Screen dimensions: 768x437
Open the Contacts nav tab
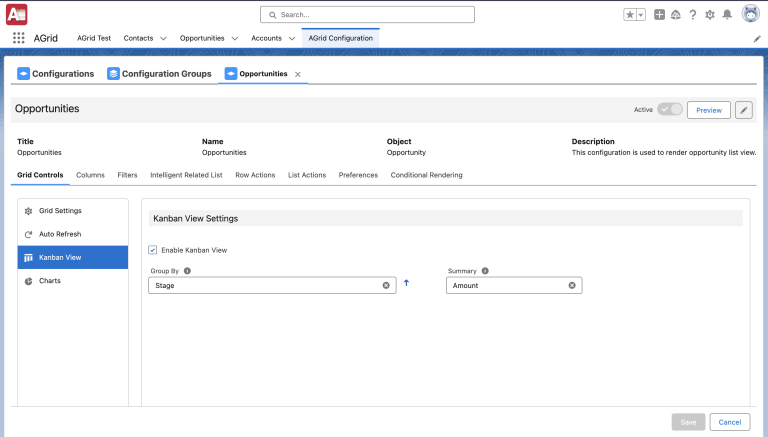point(138,38)
